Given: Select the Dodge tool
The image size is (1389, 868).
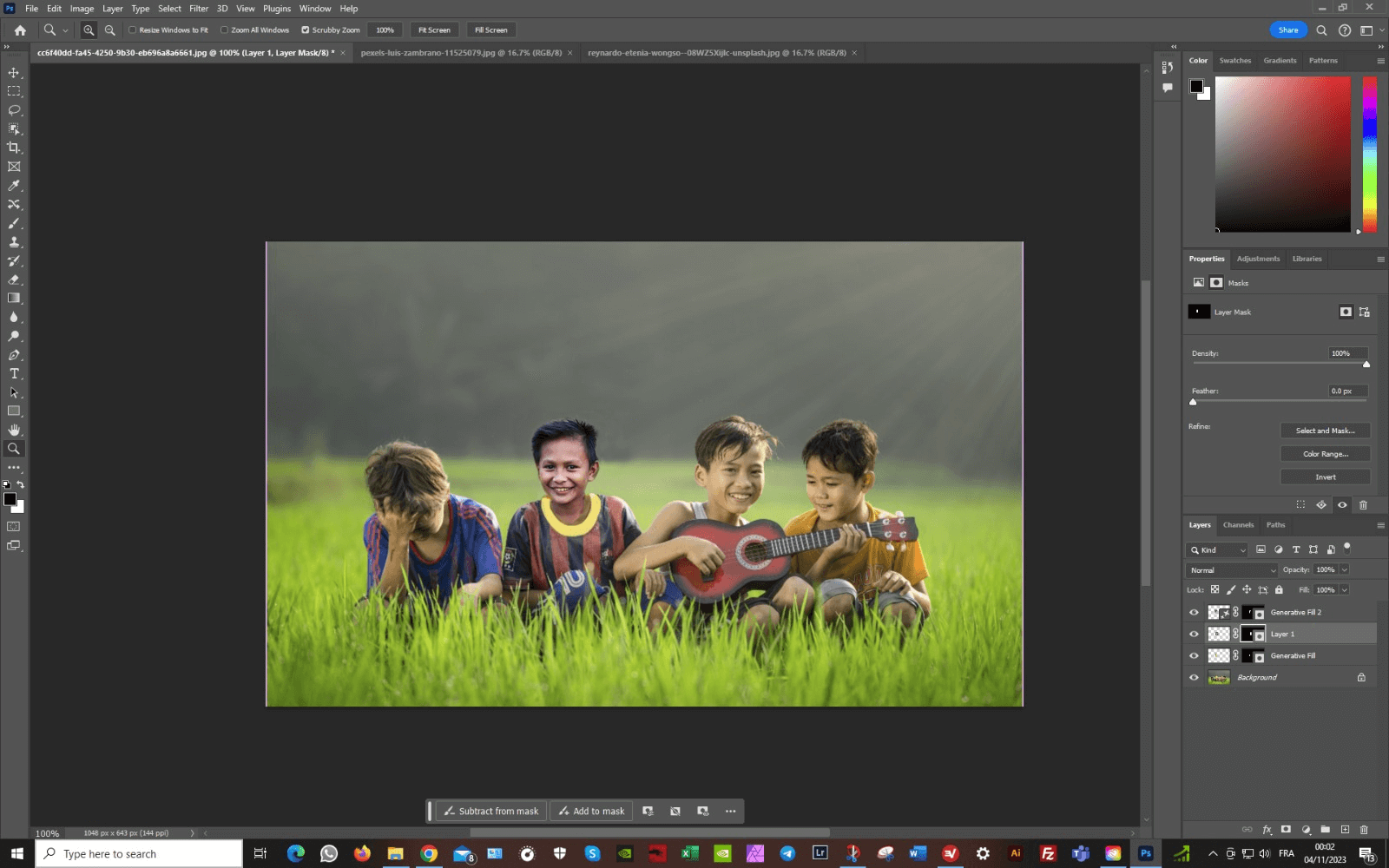Looking at the screenshot, I should point(14,336).
